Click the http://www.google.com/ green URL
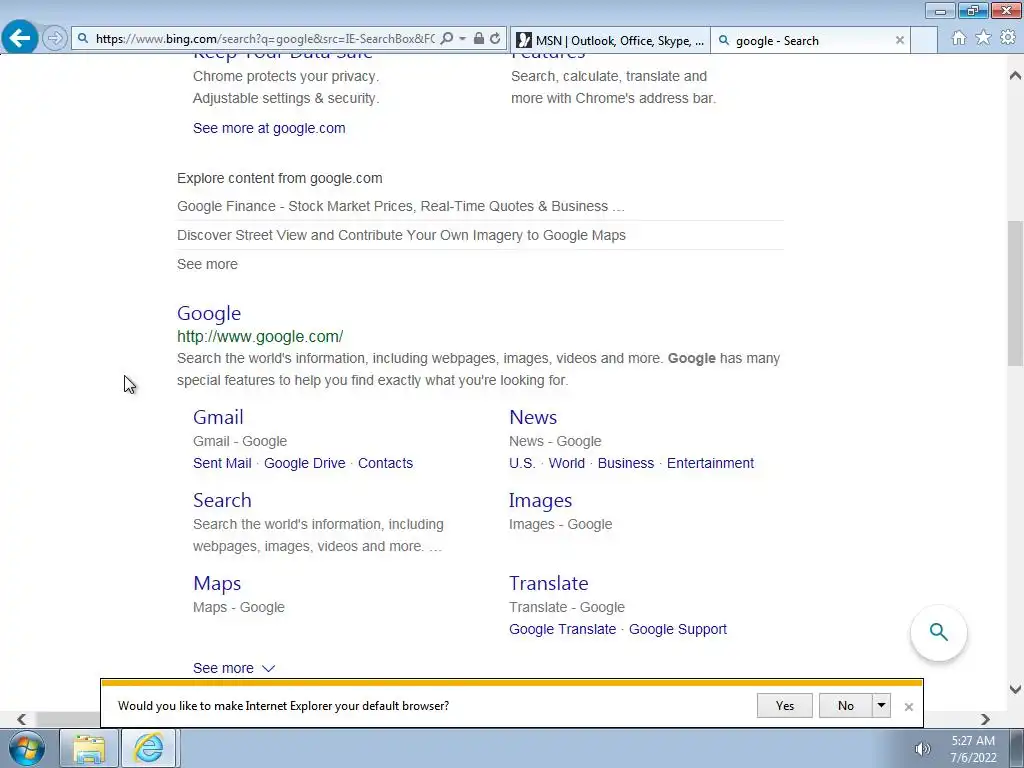The height and width of the screenshot is (768, 1024). click(260, 336)
